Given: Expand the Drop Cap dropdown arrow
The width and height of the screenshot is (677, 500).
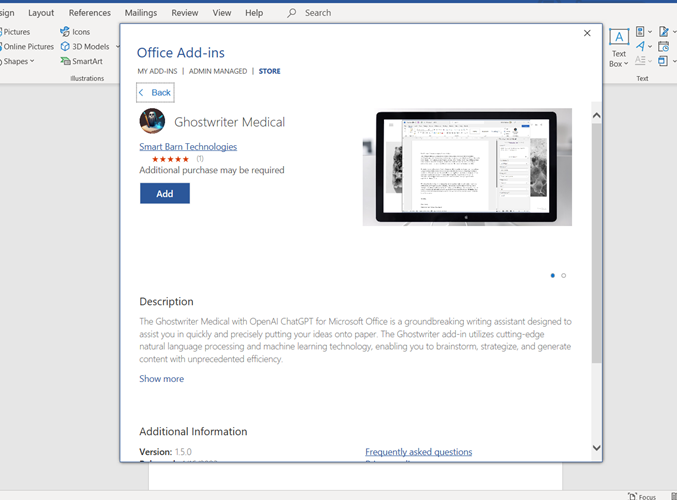Looking at the screenshot, I should (650, 61).
